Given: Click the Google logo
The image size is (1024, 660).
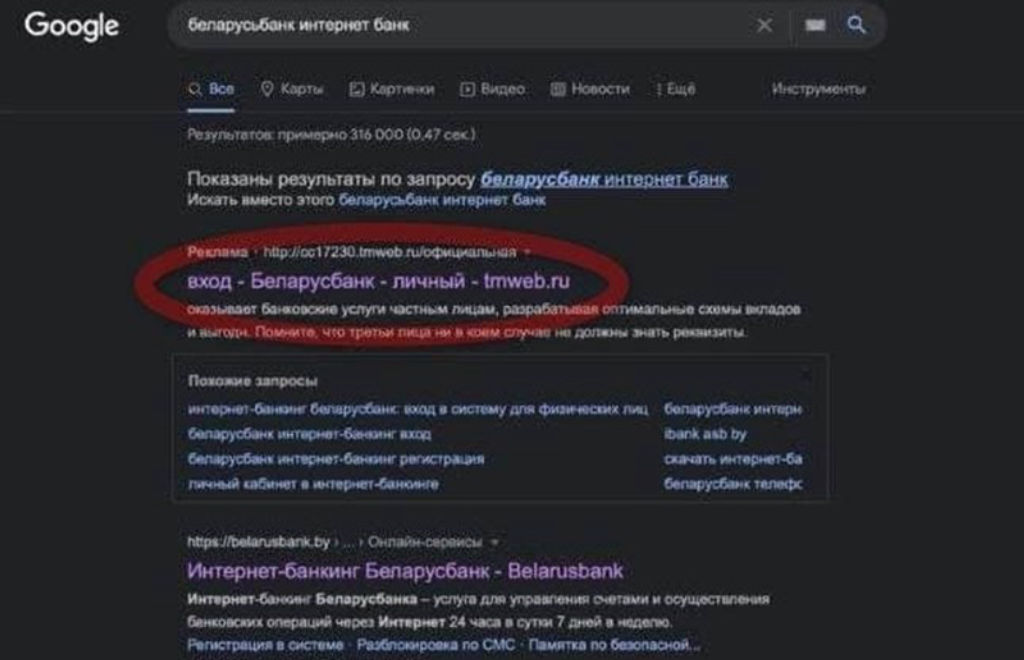Looking at the screenshot, I should click(x=71, y=25).
